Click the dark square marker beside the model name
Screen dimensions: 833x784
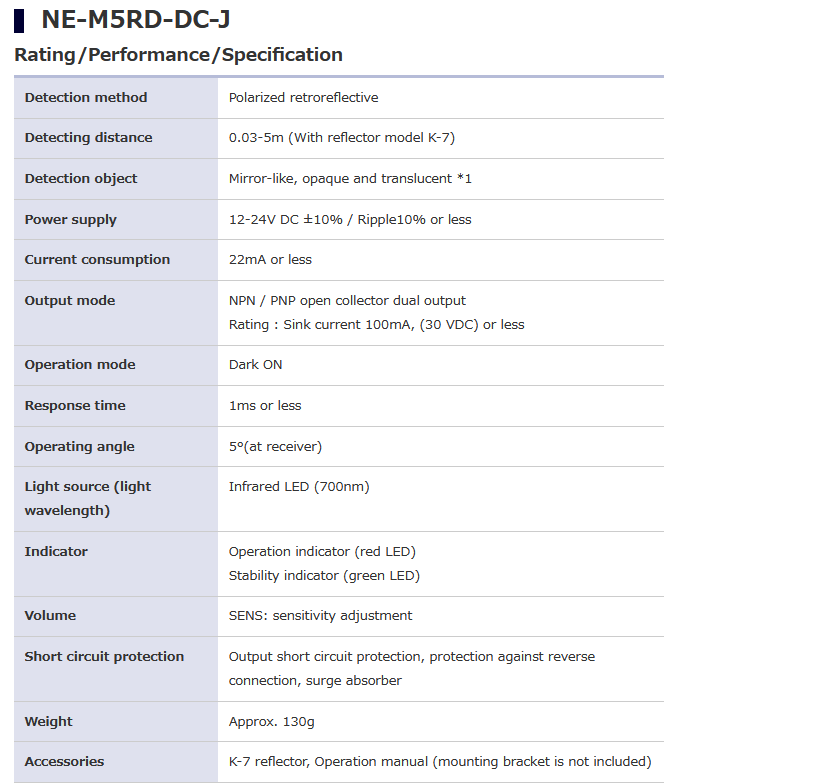coord(20,20)
